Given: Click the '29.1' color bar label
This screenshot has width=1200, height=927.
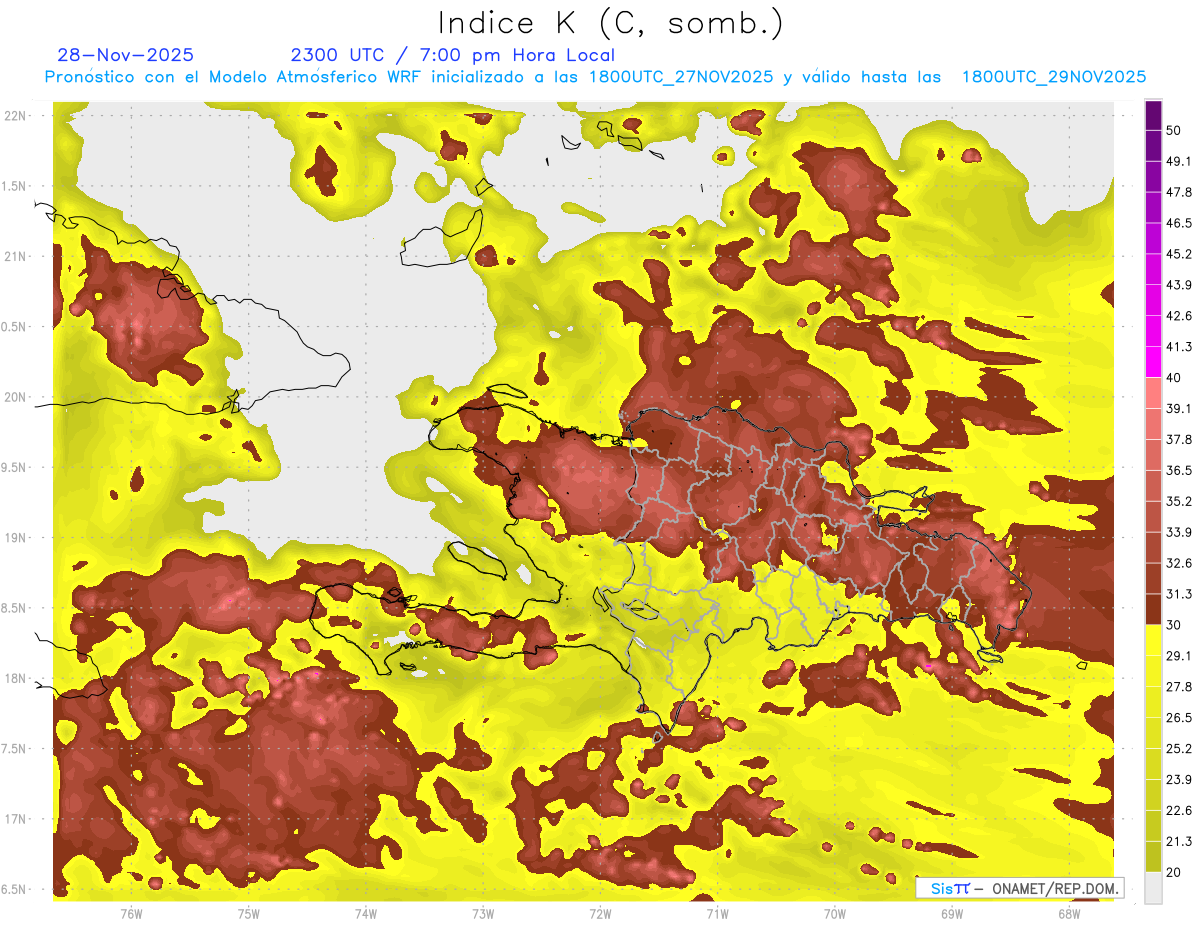Looking at the screenshot, I should pos(1179,656).
